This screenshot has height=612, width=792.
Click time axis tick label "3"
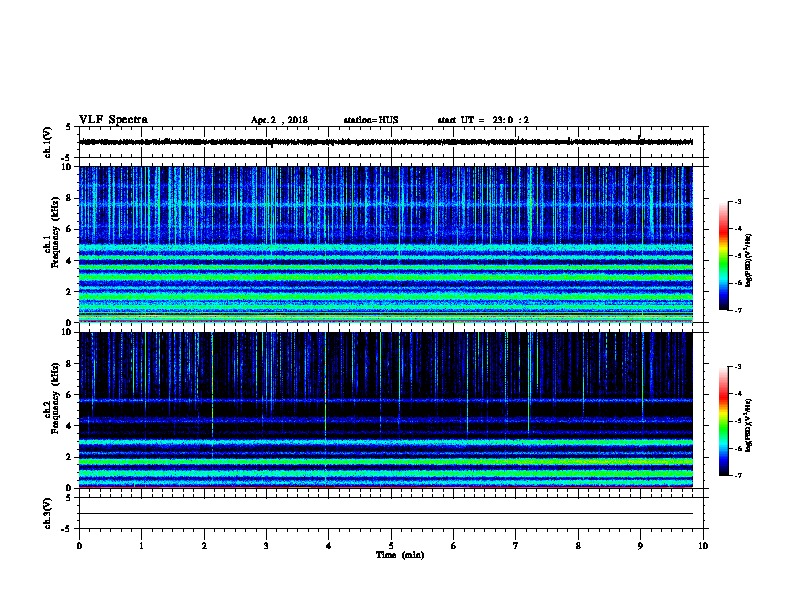[x=266, y=545]
